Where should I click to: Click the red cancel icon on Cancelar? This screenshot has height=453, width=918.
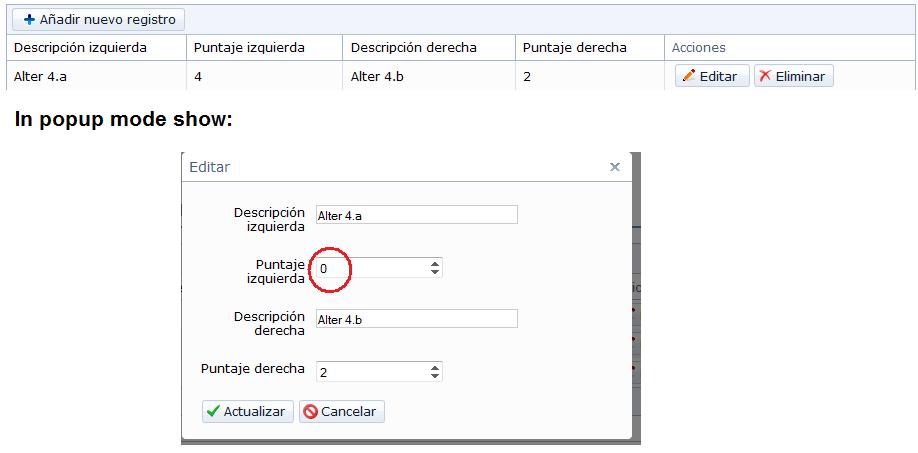pyautogui.click(x=311, y=411)
